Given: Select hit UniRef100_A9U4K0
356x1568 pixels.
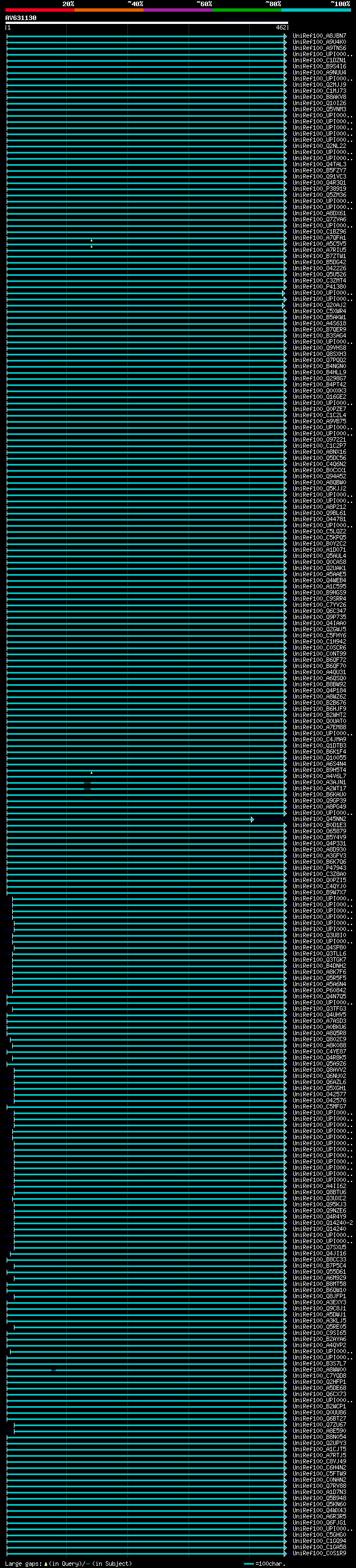Looking at the screenshot, I should 319,42.
